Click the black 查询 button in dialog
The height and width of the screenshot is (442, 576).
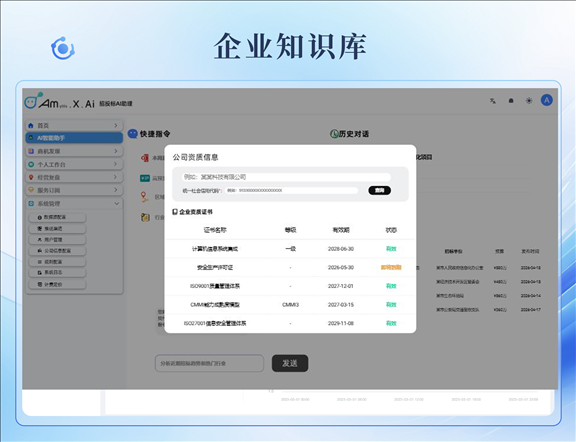coord(379,190)
